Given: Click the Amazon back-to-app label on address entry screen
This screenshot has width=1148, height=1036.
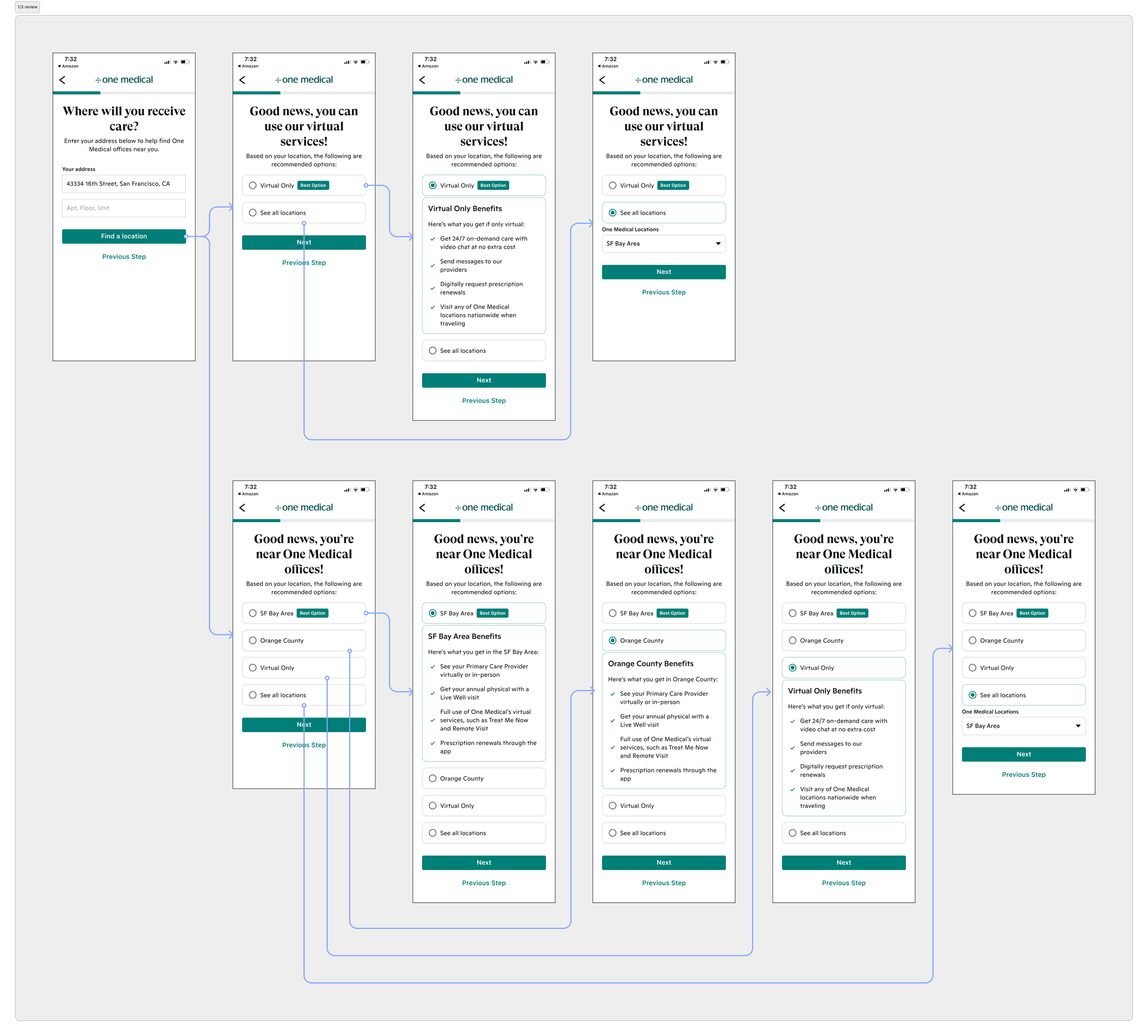Looking at the screenshot, I should 68,66.
